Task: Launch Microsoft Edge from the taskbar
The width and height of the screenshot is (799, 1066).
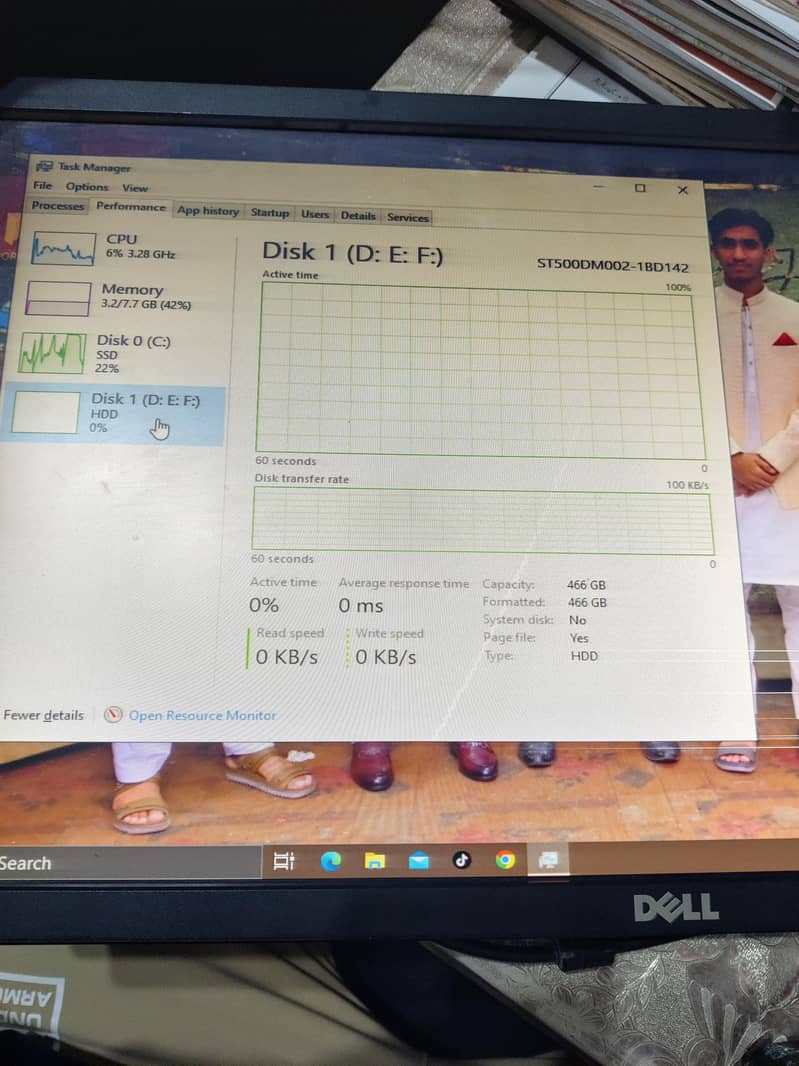Action: (331, 861)
